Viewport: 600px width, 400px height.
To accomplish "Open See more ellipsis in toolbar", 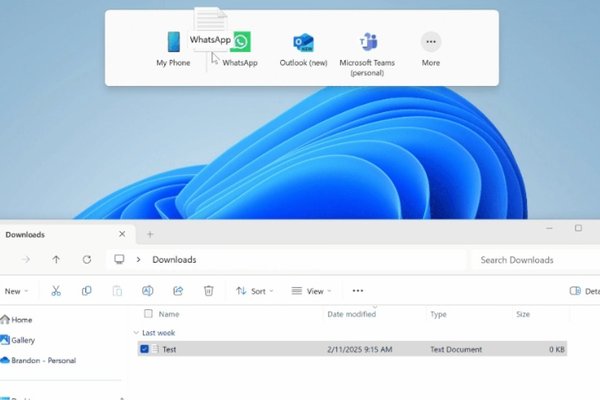I will [x=358, y=291].
